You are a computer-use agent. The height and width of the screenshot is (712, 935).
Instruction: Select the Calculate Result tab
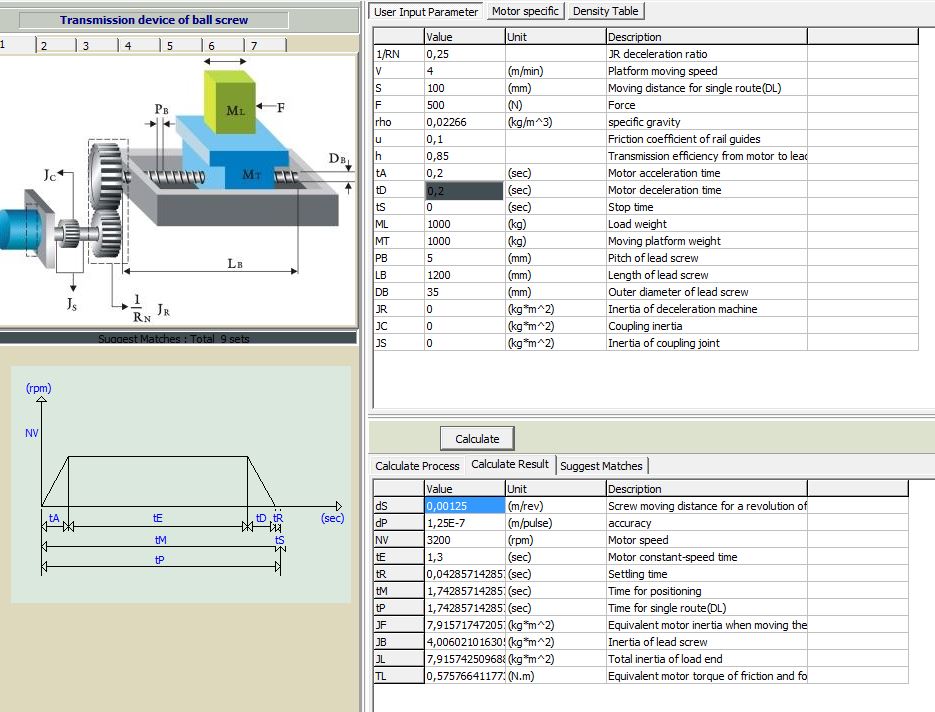[510, 464]
